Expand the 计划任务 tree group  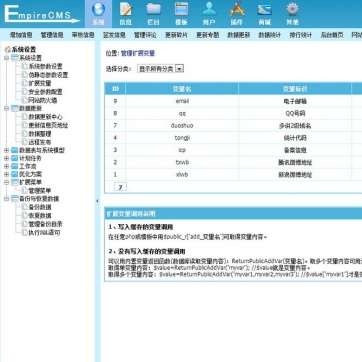coord(6,158)
